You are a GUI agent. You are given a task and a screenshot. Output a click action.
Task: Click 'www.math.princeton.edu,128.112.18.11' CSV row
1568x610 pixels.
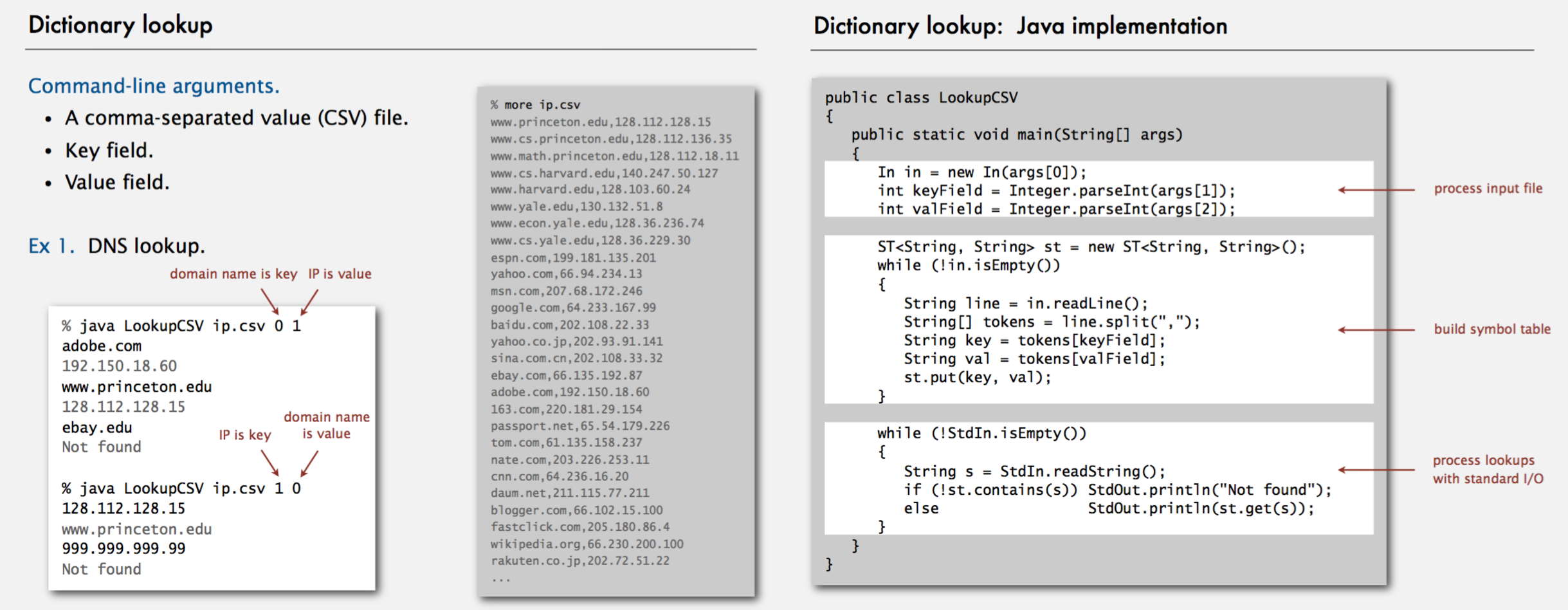pyautogui.click(x=615, y=156)
